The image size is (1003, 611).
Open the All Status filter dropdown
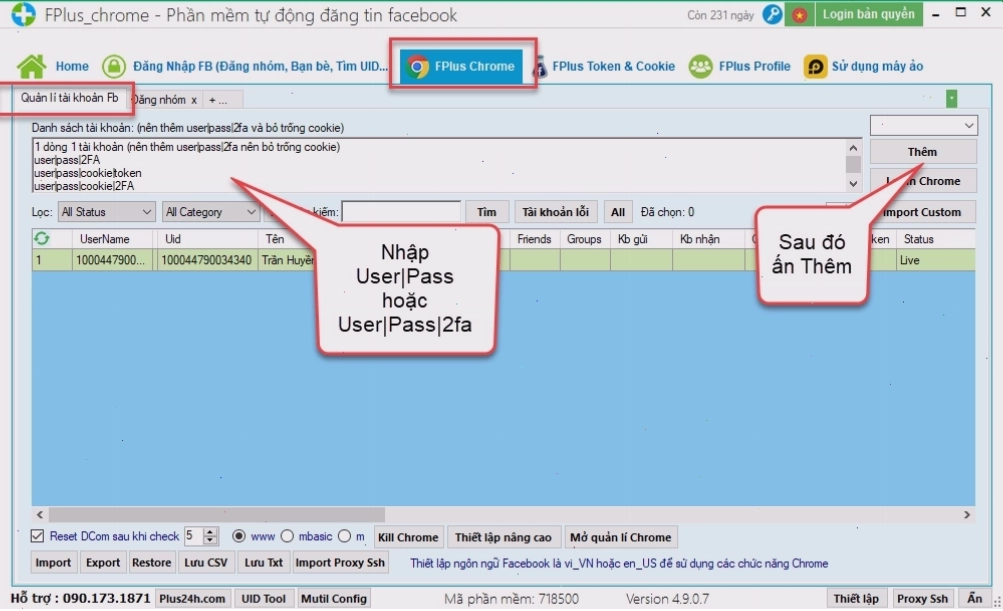pyautogui.click(x=106, y=212)
